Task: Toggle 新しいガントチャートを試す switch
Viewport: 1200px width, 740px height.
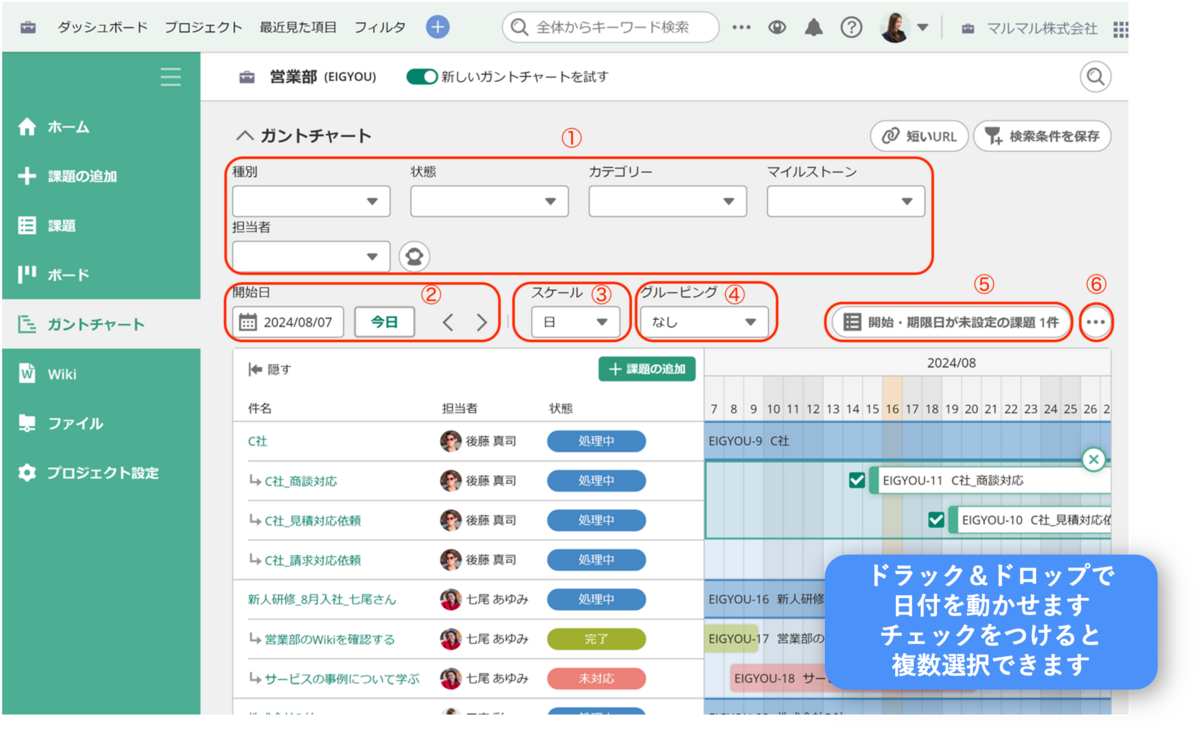Action: pyautogui.click(x=422, y=77)
